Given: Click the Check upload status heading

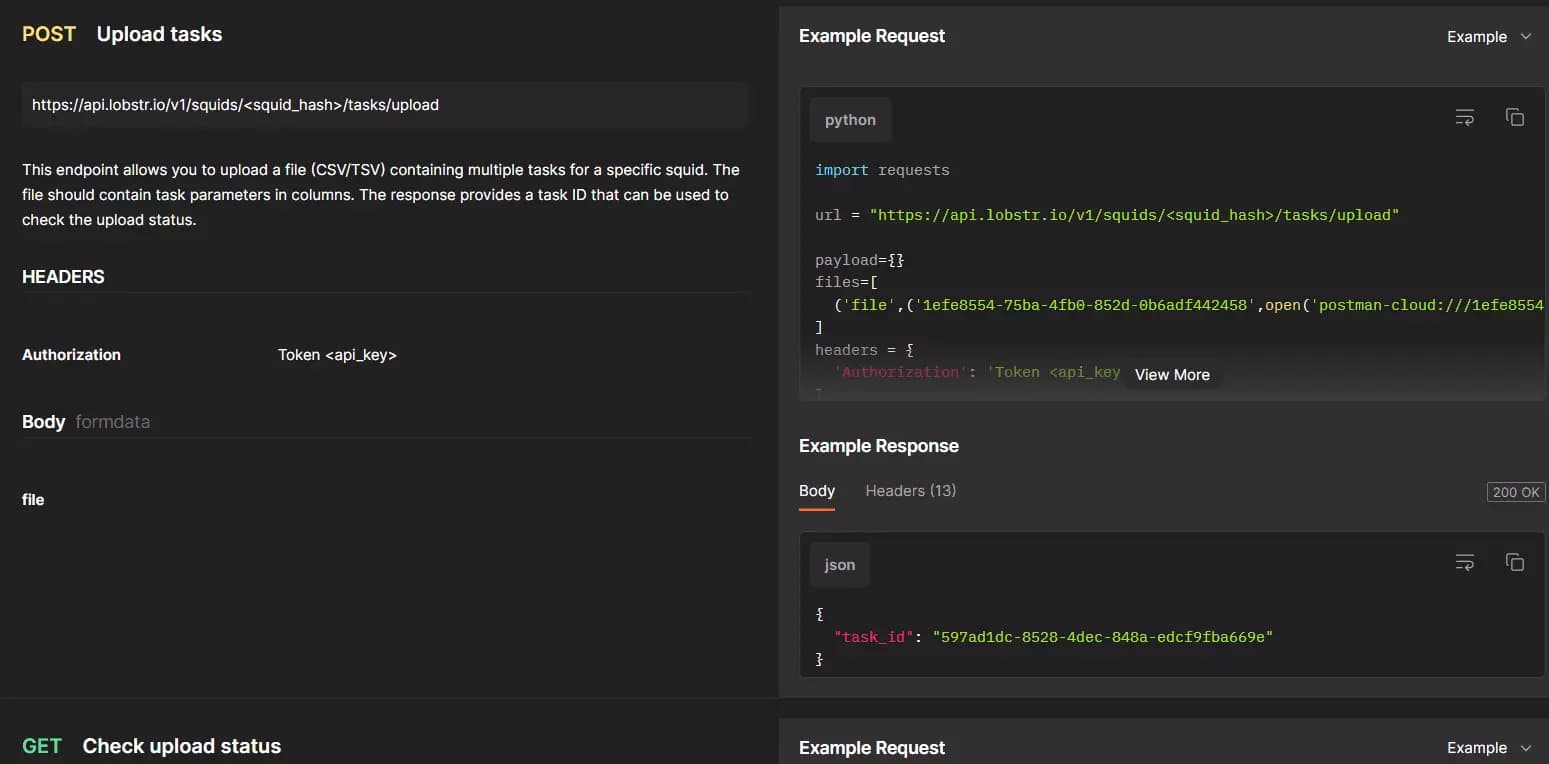Looking at the screenshot, I should click(181, 746).
